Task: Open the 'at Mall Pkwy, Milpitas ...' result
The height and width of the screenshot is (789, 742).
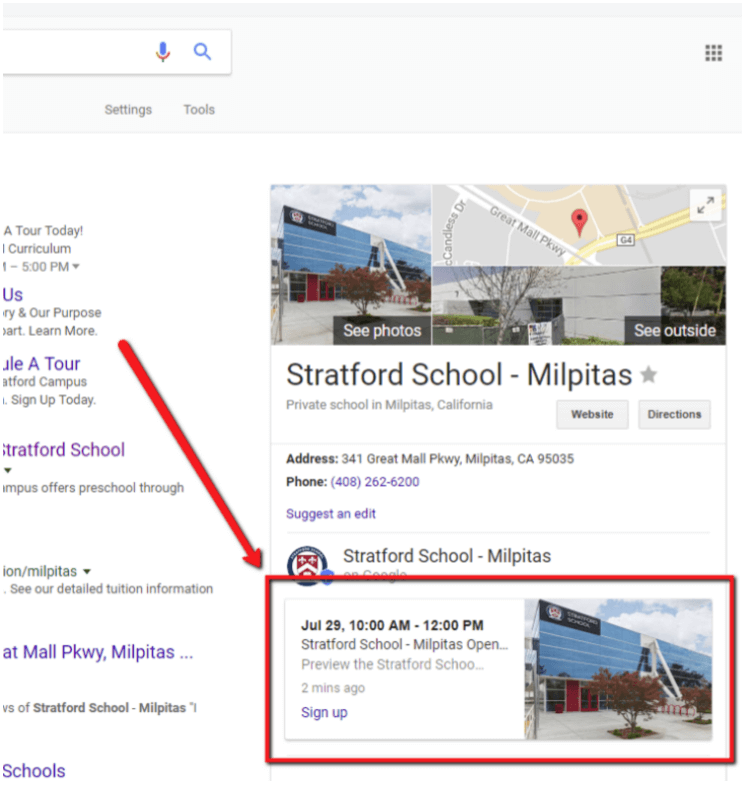Action: coord(98,652)
